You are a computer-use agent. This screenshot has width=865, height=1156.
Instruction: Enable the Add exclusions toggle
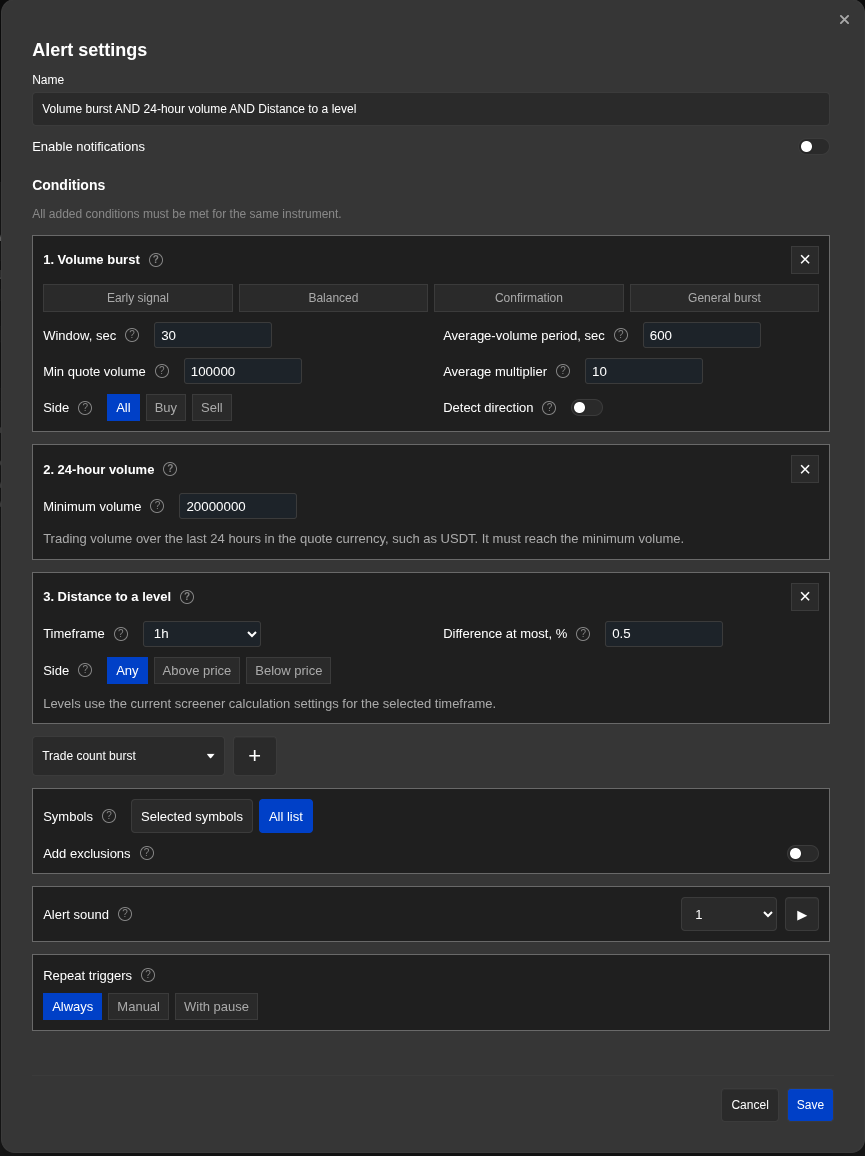click(803, 853)
